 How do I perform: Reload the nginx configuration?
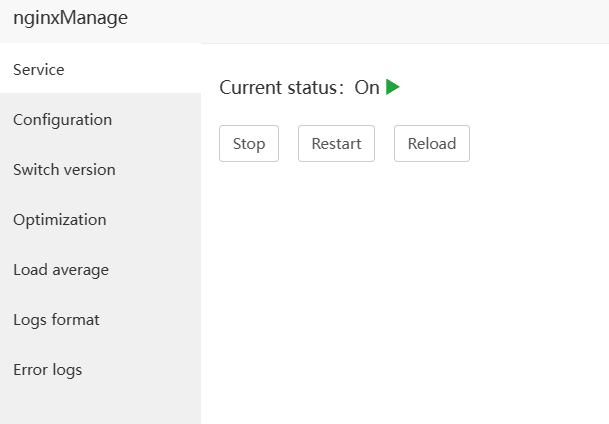pyautogui.click(x=431, y=143)
